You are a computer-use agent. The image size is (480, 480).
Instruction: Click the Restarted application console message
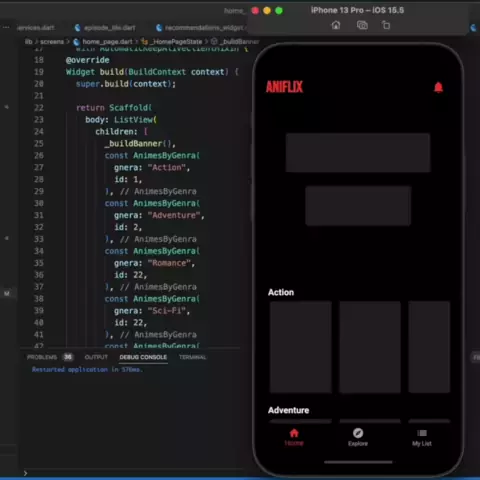87,369
